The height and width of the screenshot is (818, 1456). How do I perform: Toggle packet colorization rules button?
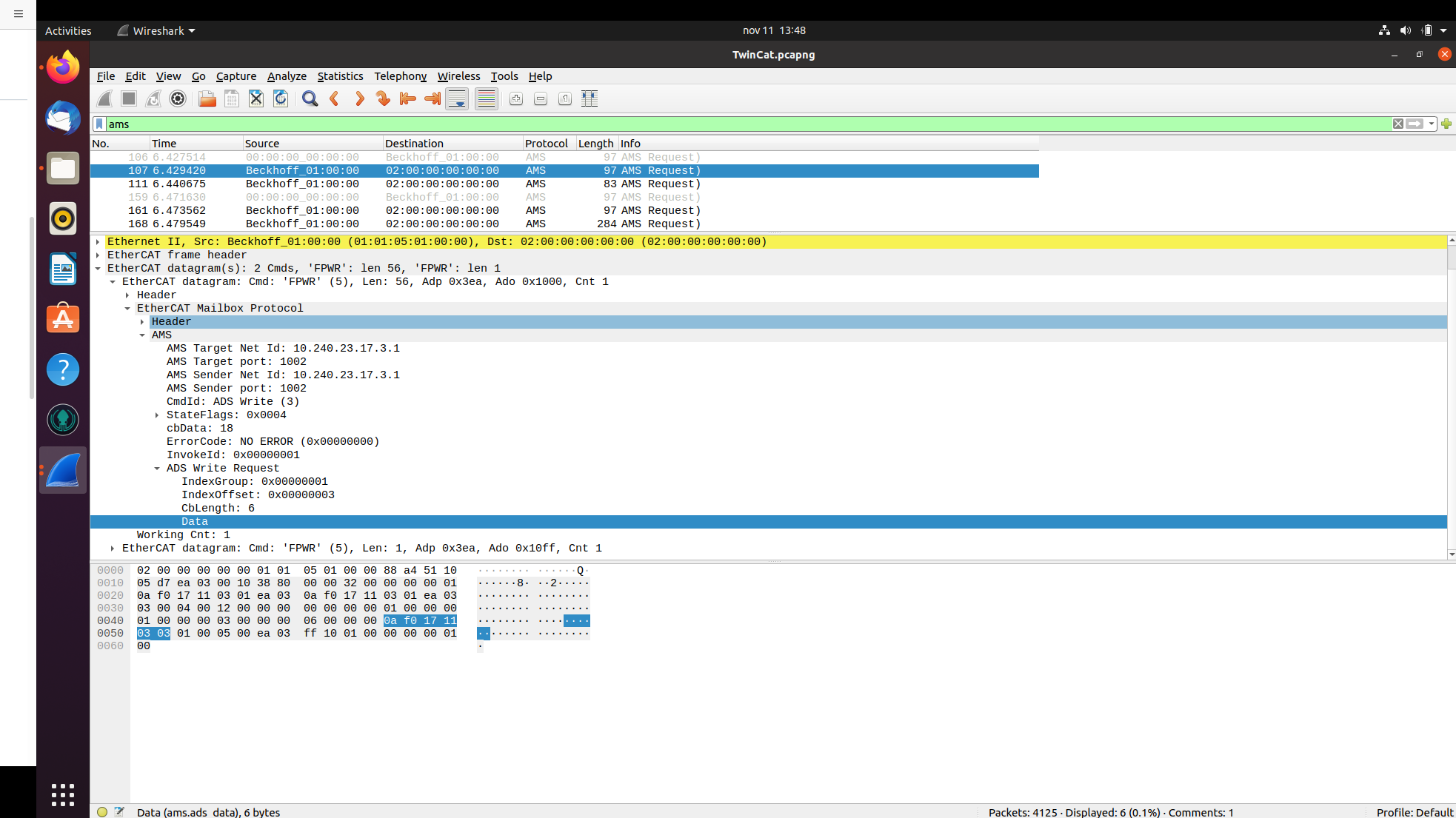coord(487,98)
